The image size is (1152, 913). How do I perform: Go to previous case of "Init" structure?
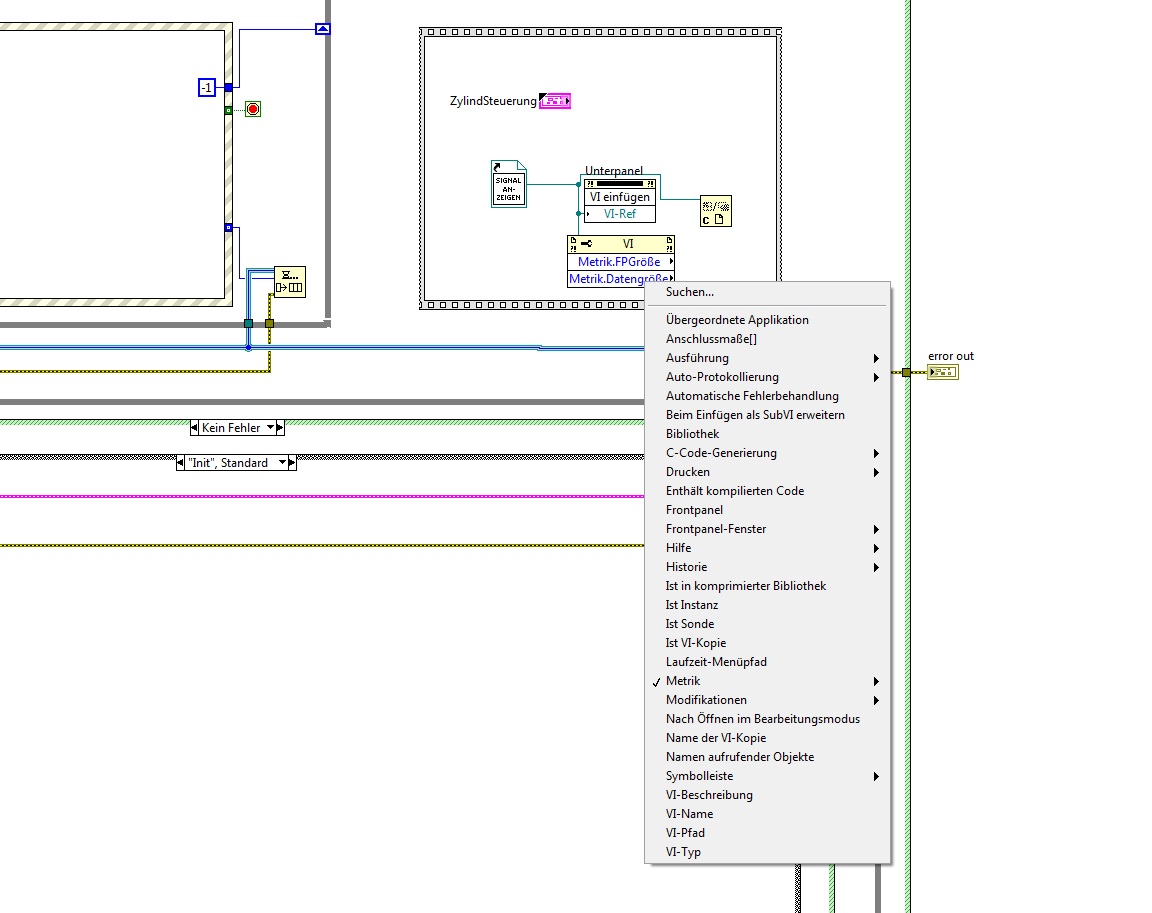pyautogui.click(x=181, y=463)
